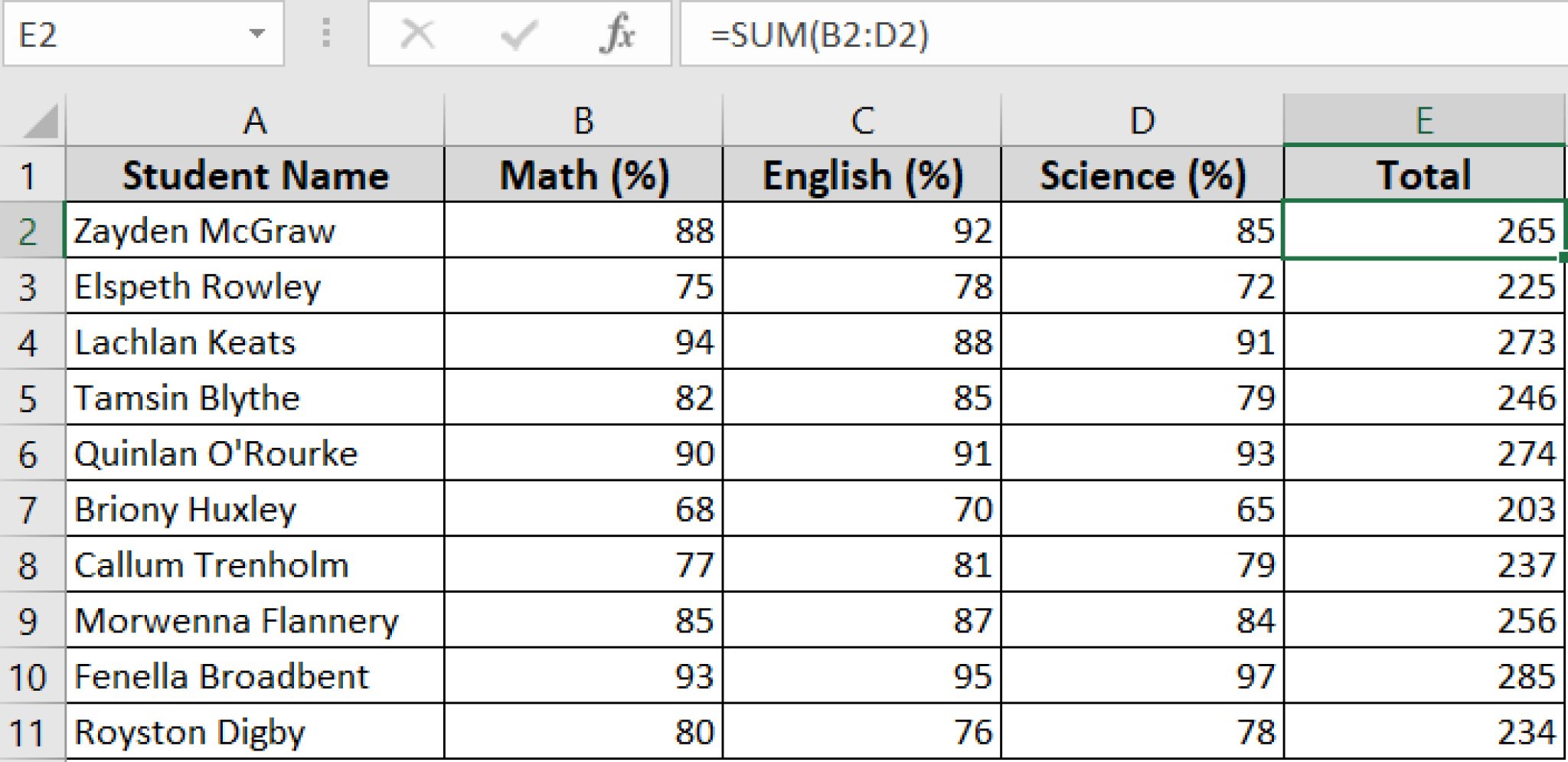
Task: Click the Name Box showing E2
Action: [x=115, y=34]
